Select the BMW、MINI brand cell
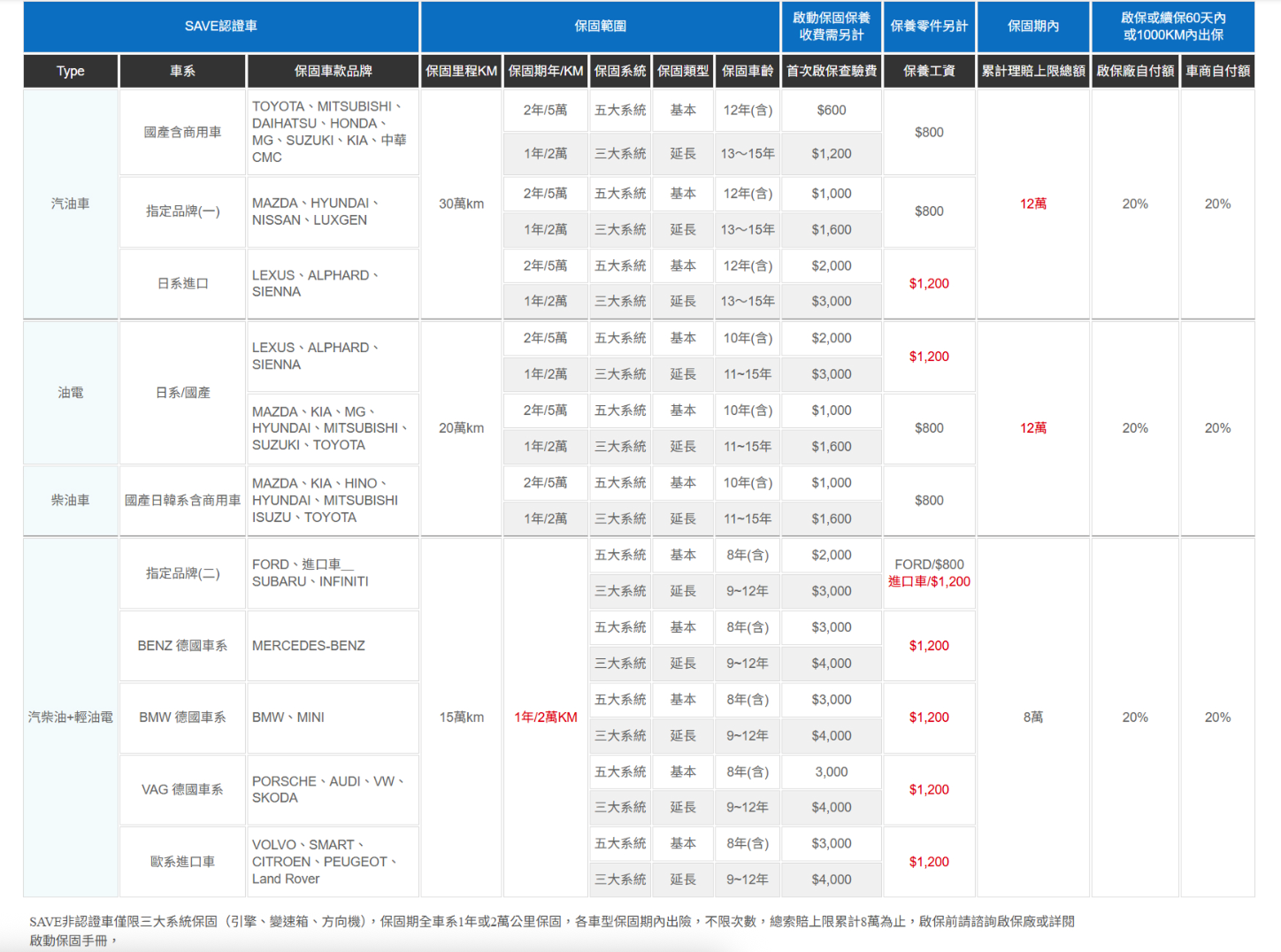The width and height of the screenshot is (1281, 952). pos(288,718)
